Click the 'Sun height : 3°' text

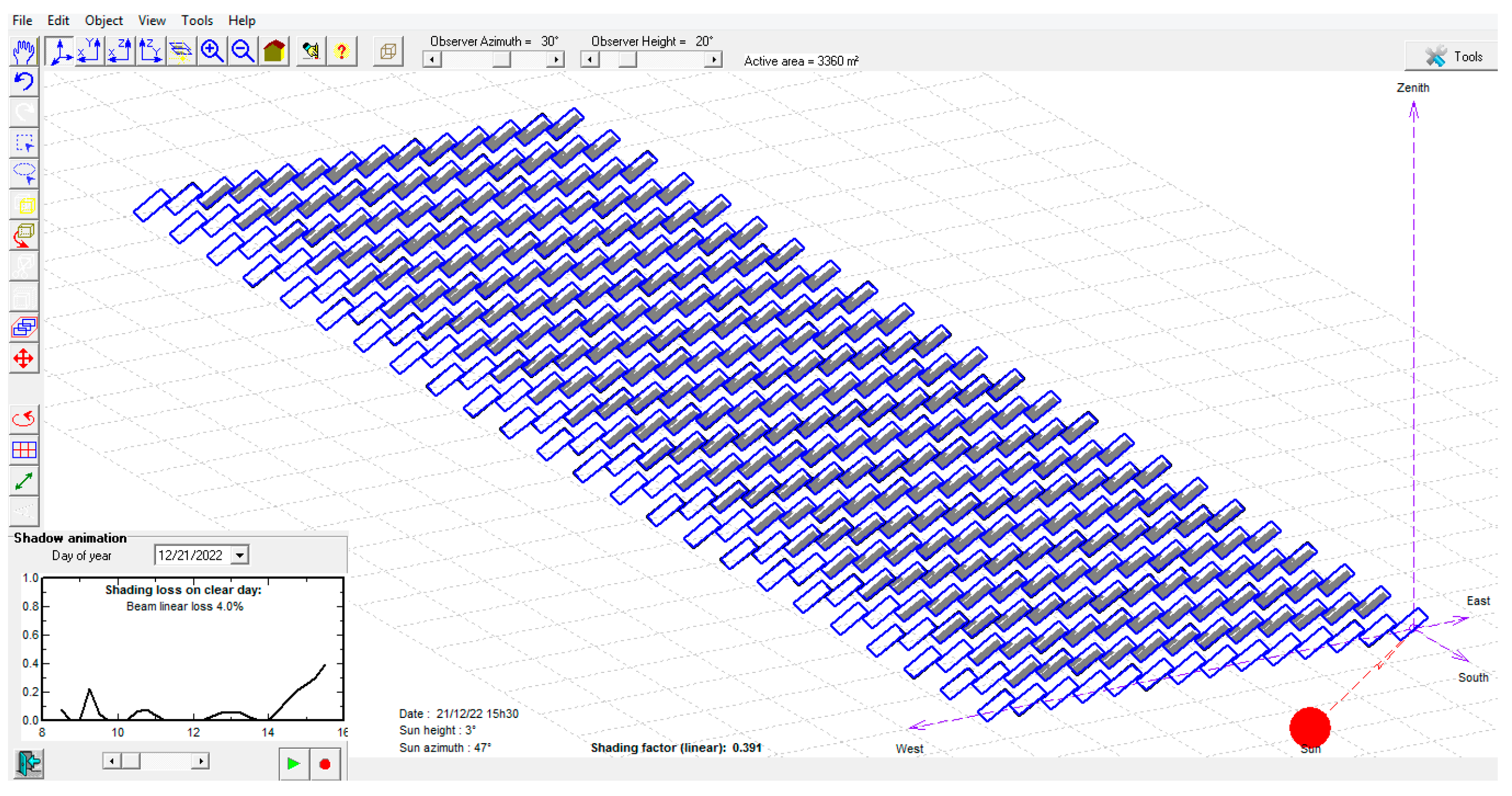pos(437,731)
